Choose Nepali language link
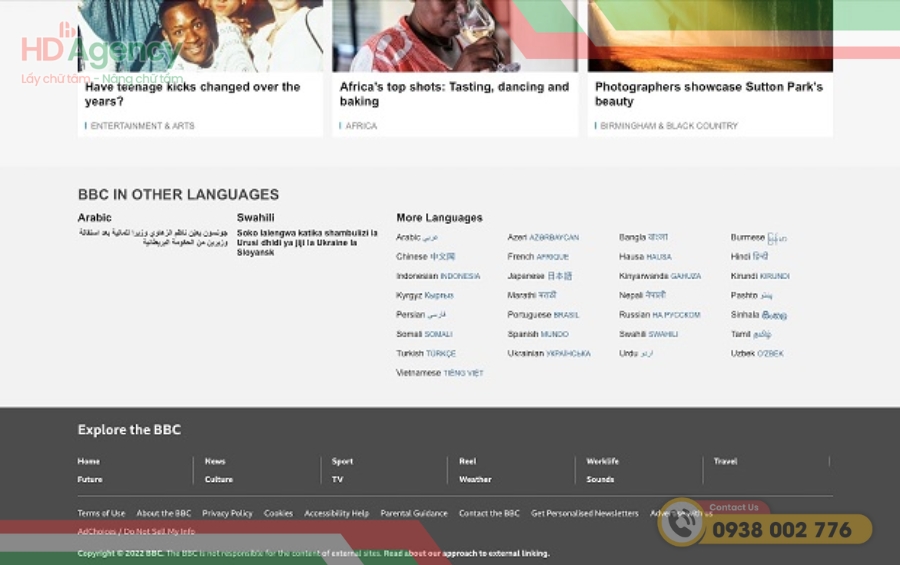 [642, 296]
